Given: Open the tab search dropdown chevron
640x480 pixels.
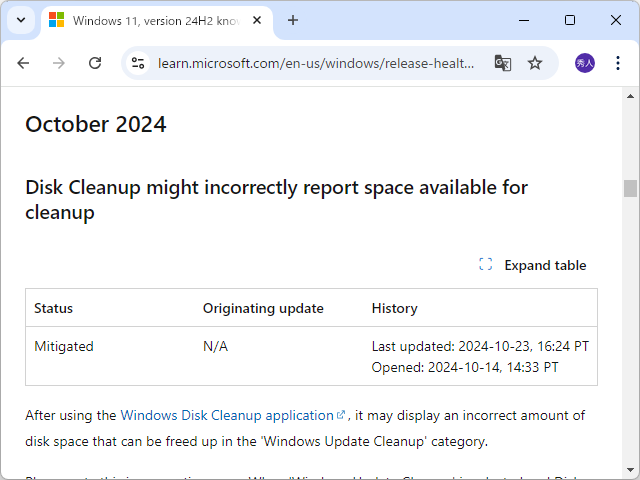Looking at the screenshot, I should tap(20, 20).
